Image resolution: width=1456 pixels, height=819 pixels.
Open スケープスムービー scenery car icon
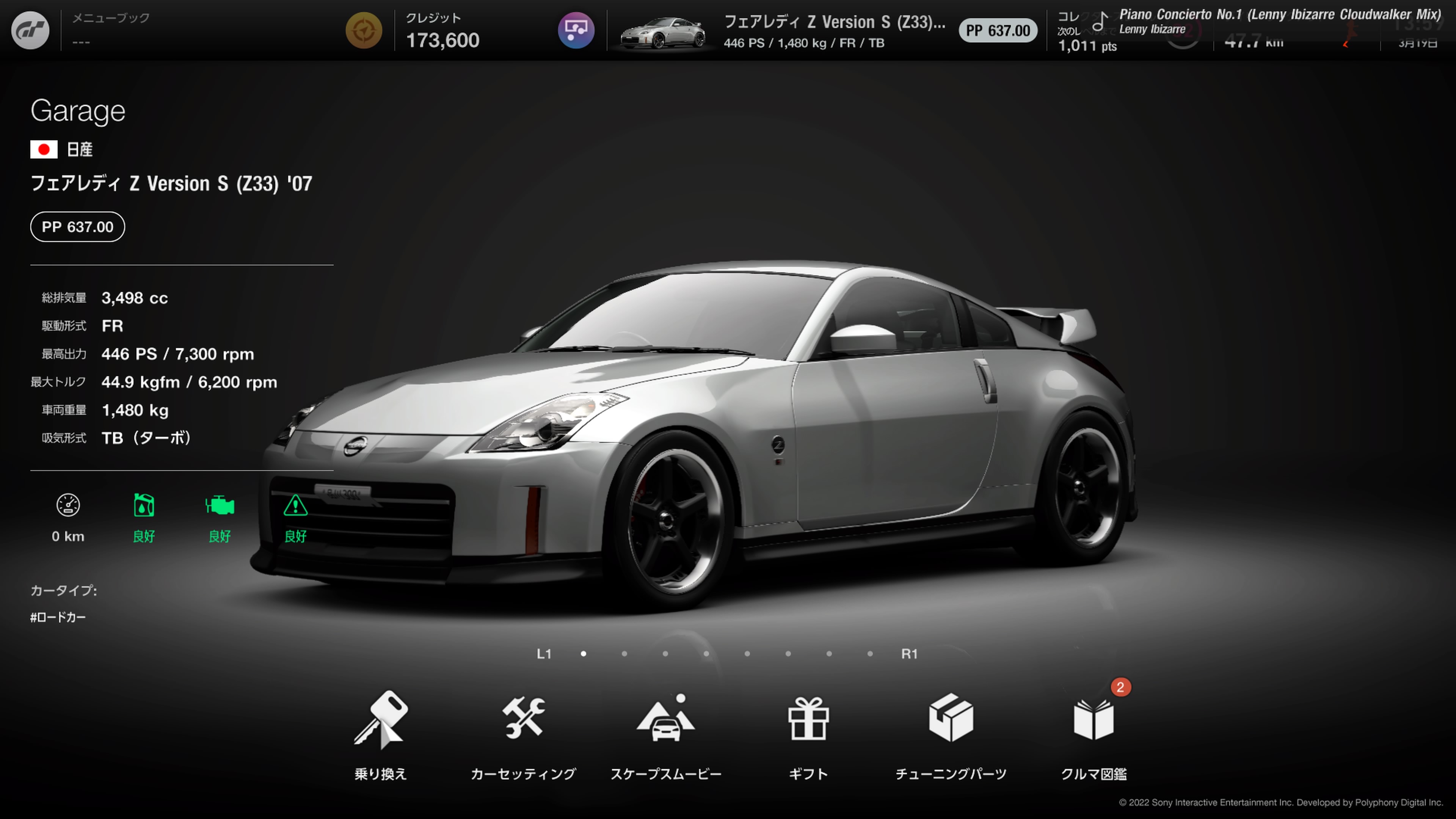(x=666, y=717)
